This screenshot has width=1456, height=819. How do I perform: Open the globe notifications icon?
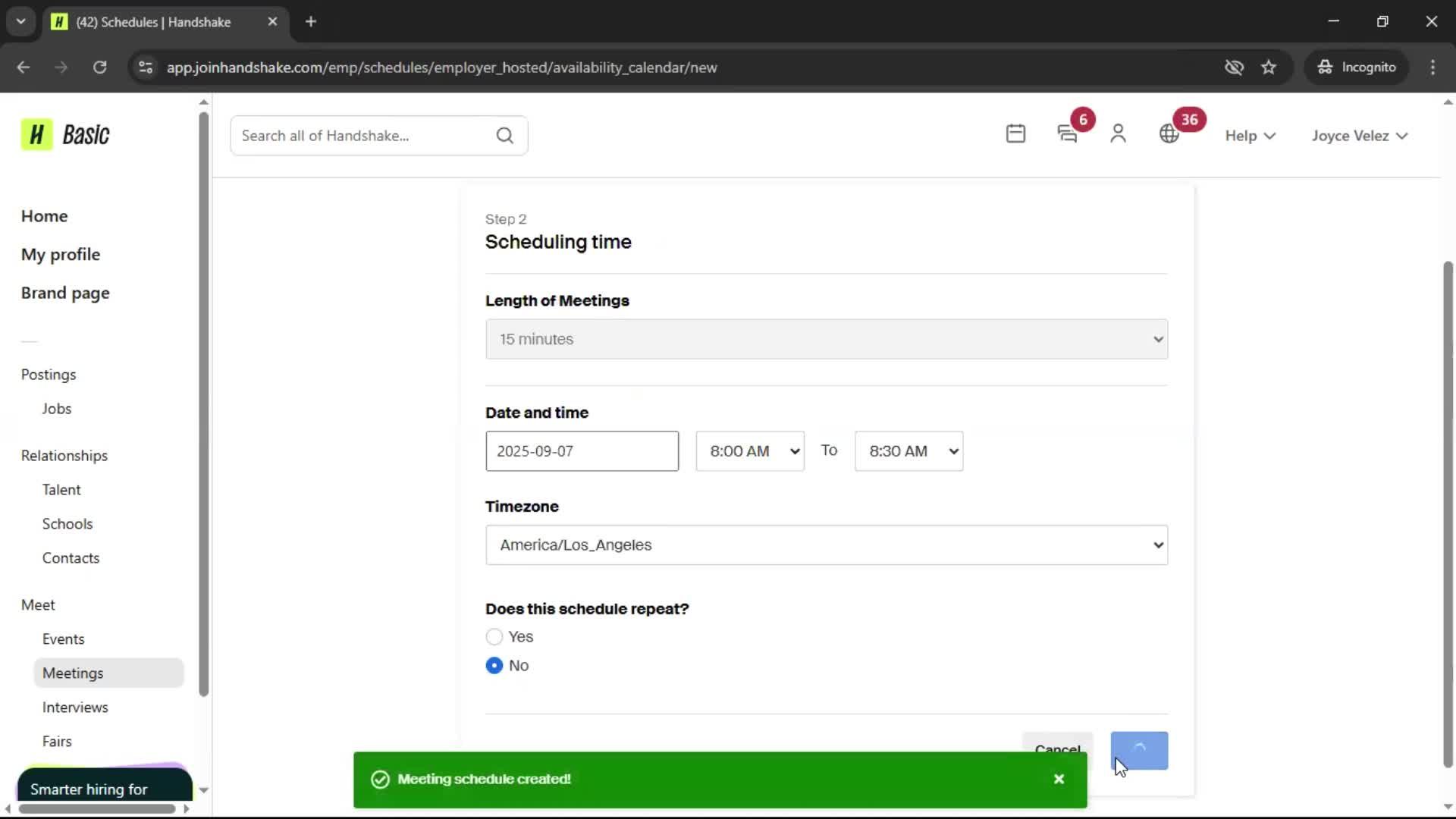coord(1169,134)
